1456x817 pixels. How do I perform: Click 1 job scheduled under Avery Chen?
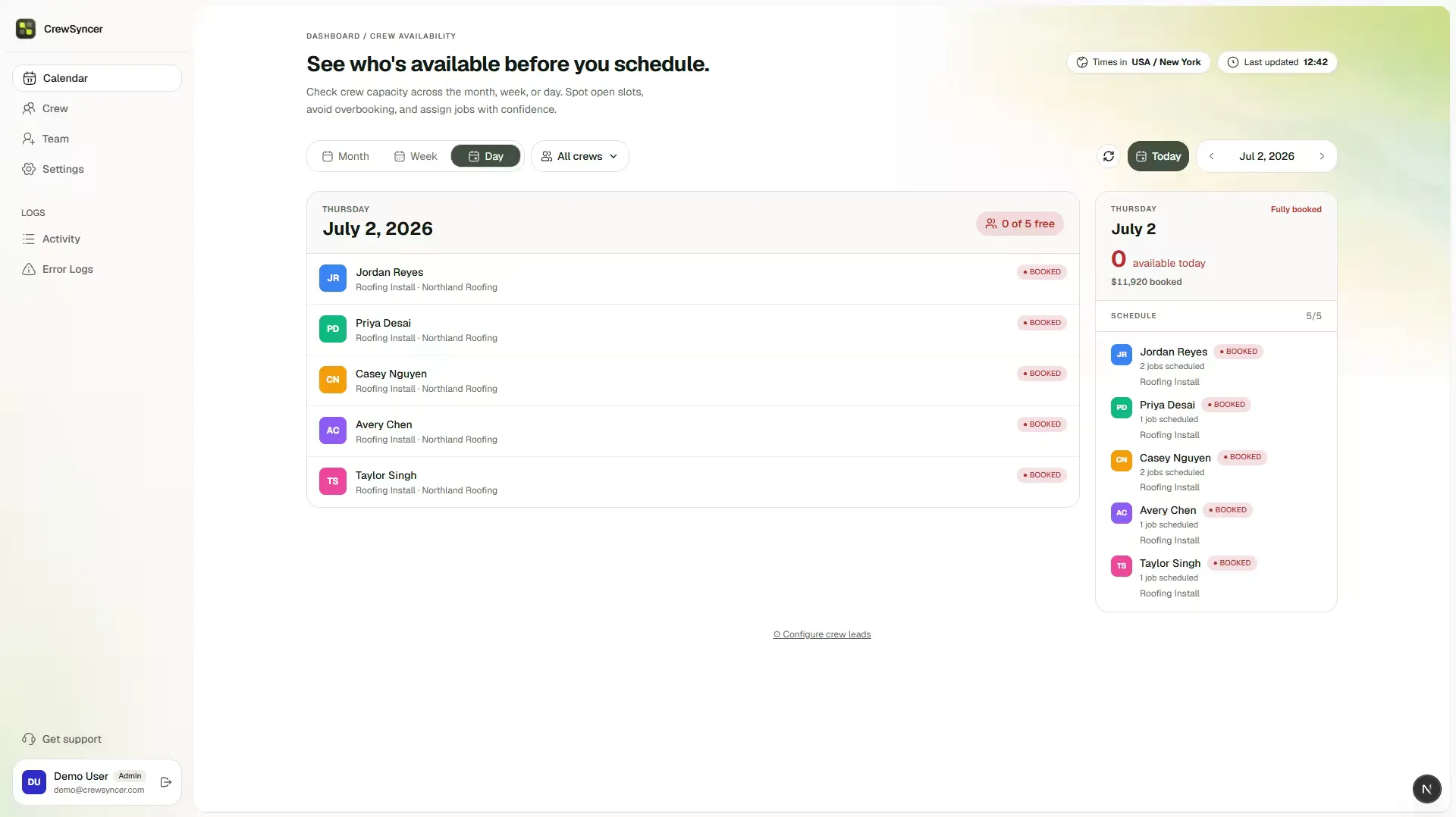point(1169,525)
